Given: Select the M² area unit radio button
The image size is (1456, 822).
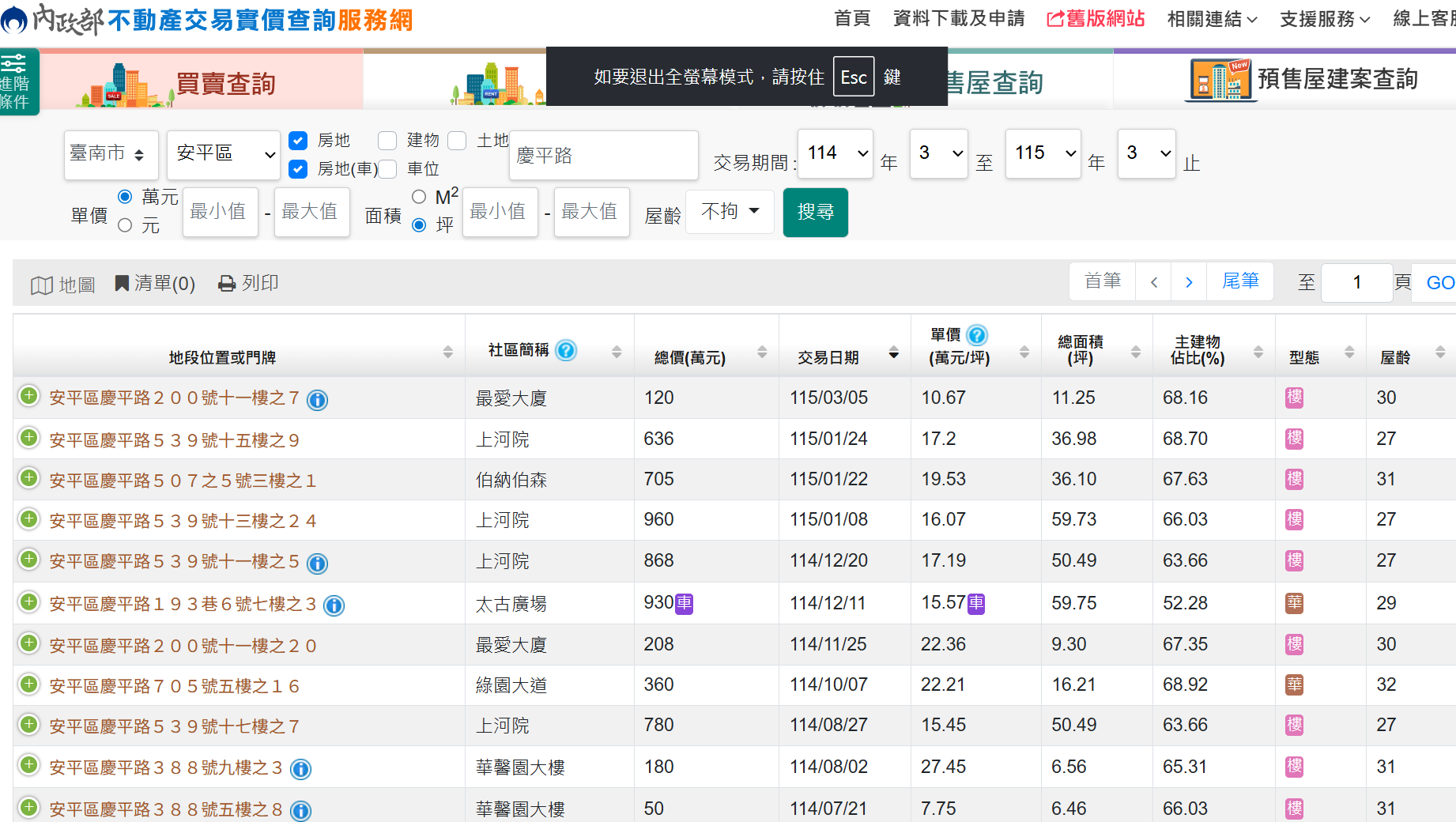Looking at the screenshot, I should [x=419, y=197].
